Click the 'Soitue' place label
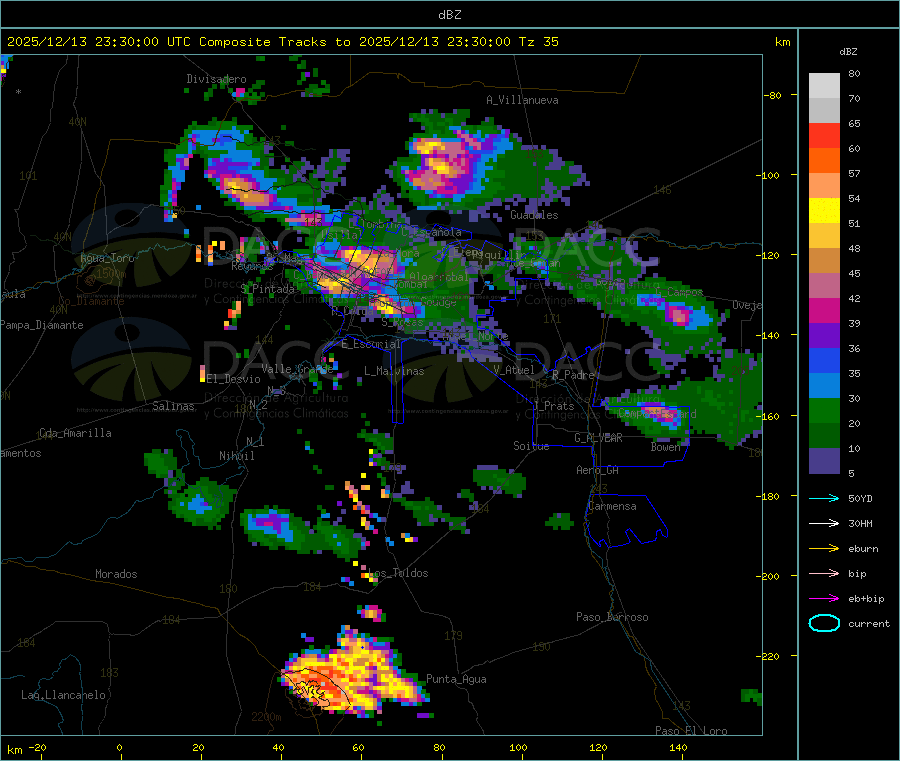The height and width of the screenshot is (761, 900). 531,446
